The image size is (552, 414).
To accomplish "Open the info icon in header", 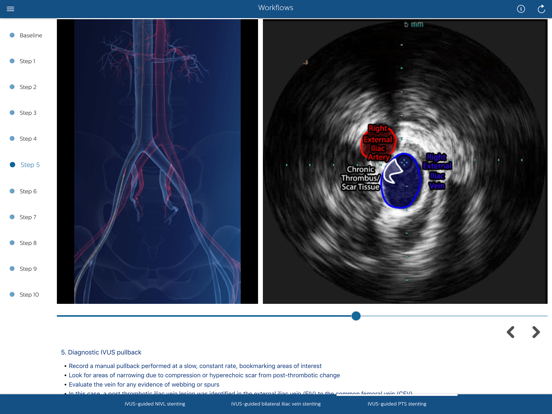I will coord(521,9).
